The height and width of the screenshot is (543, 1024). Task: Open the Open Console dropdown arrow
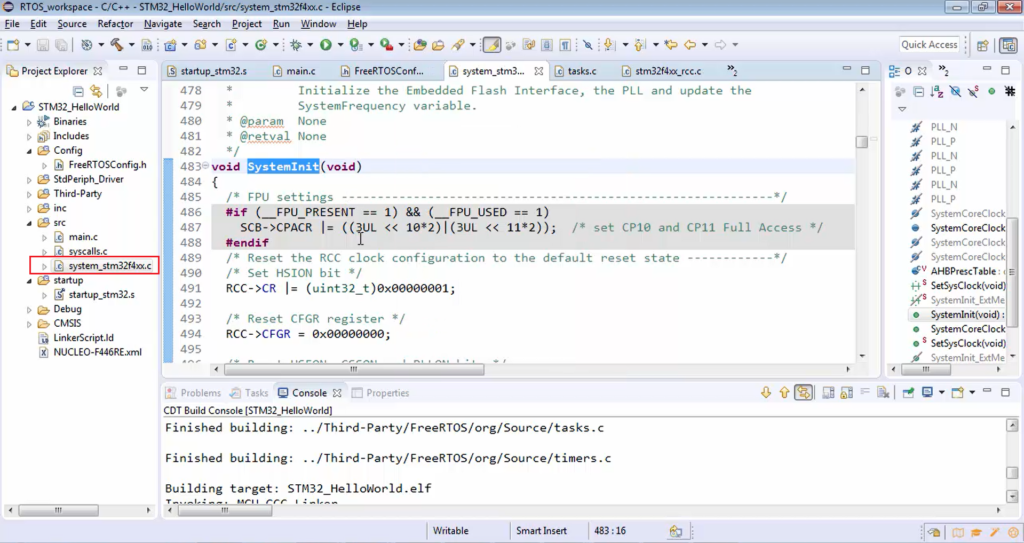[972, 393]
